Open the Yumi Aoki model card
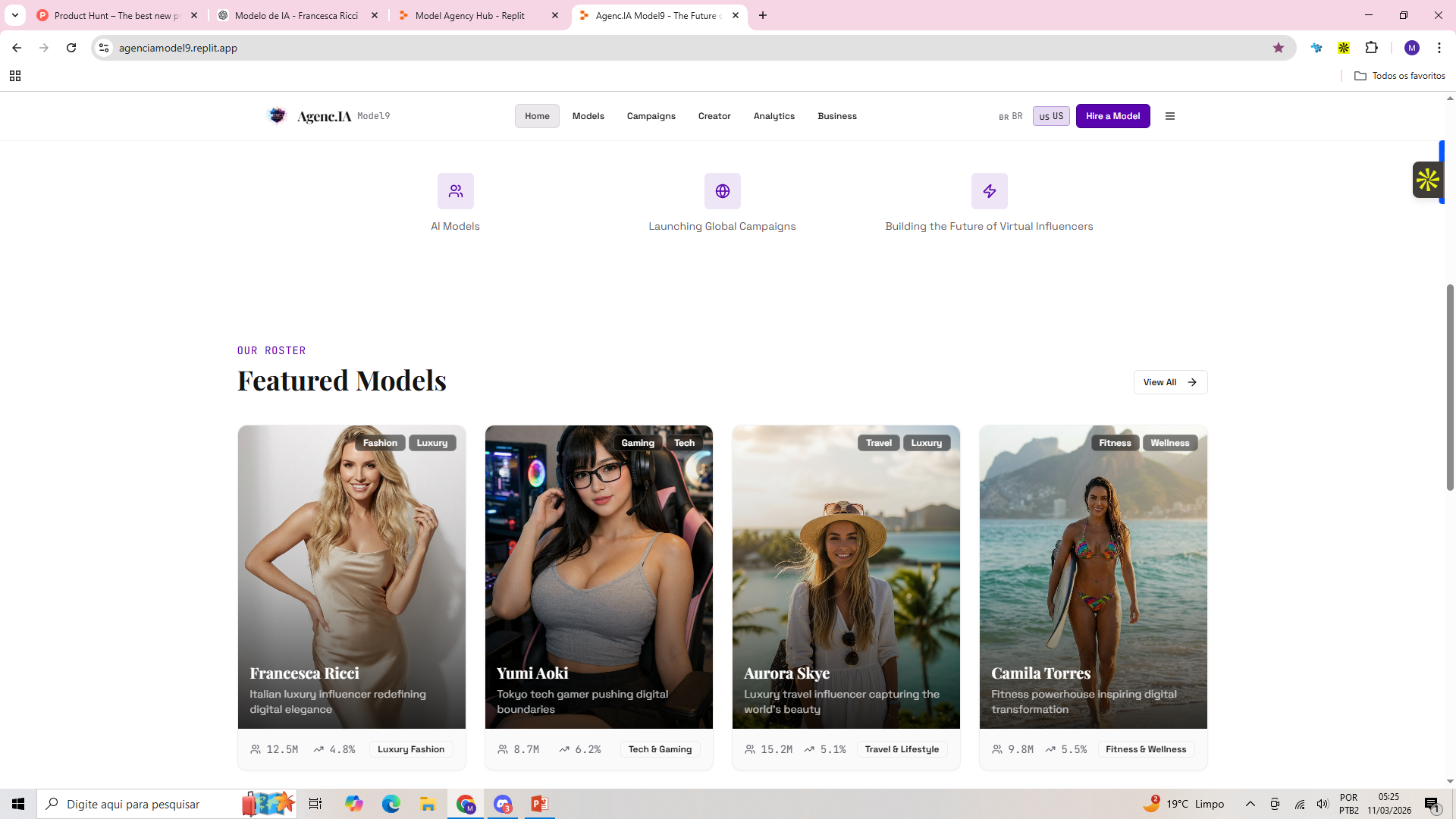The width and height of the screenshot is (1456, 819). pos(598,576)
